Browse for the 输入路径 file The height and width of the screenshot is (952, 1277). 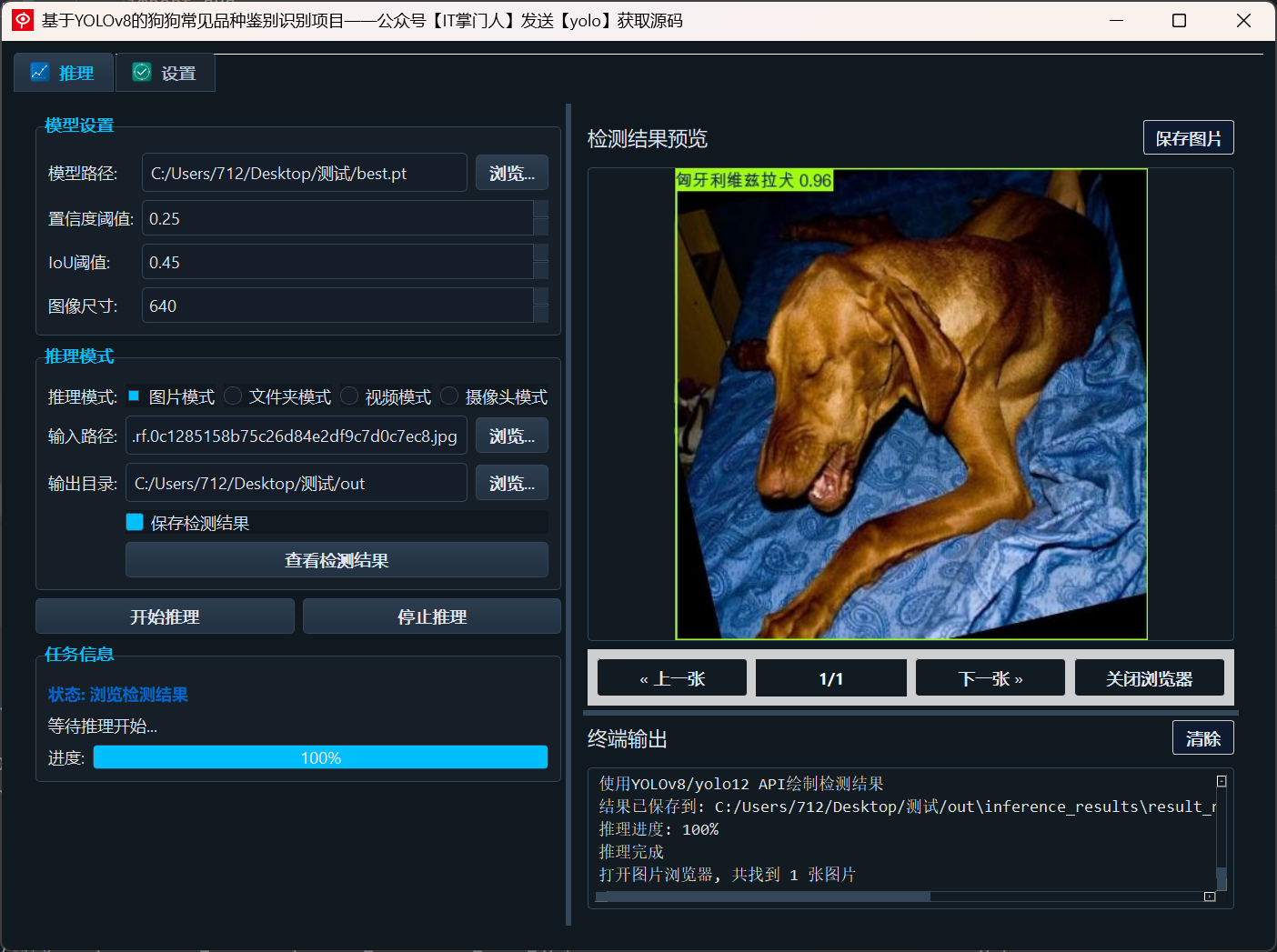(x=512, y=436)
